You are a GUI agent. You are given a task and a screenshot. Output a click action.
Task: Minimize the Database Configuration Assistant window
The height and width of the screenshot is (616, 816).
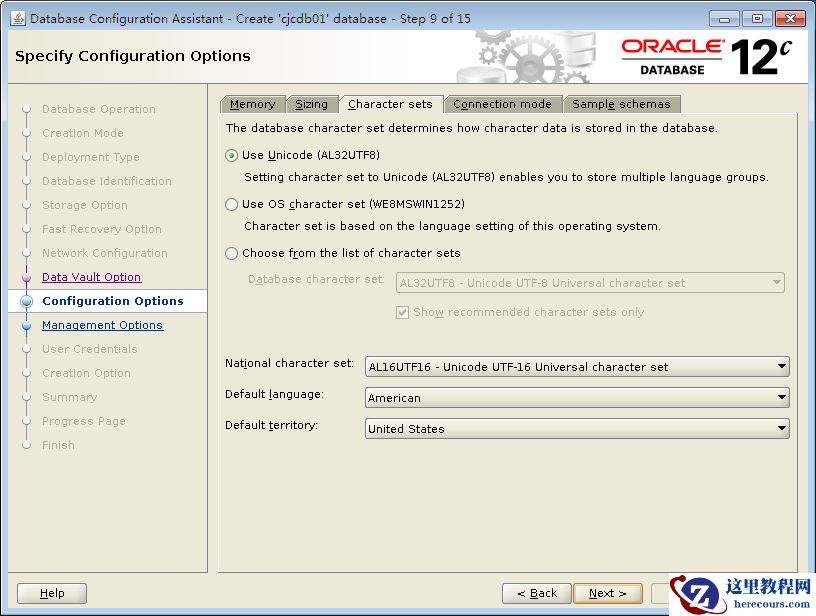(724, 19)
